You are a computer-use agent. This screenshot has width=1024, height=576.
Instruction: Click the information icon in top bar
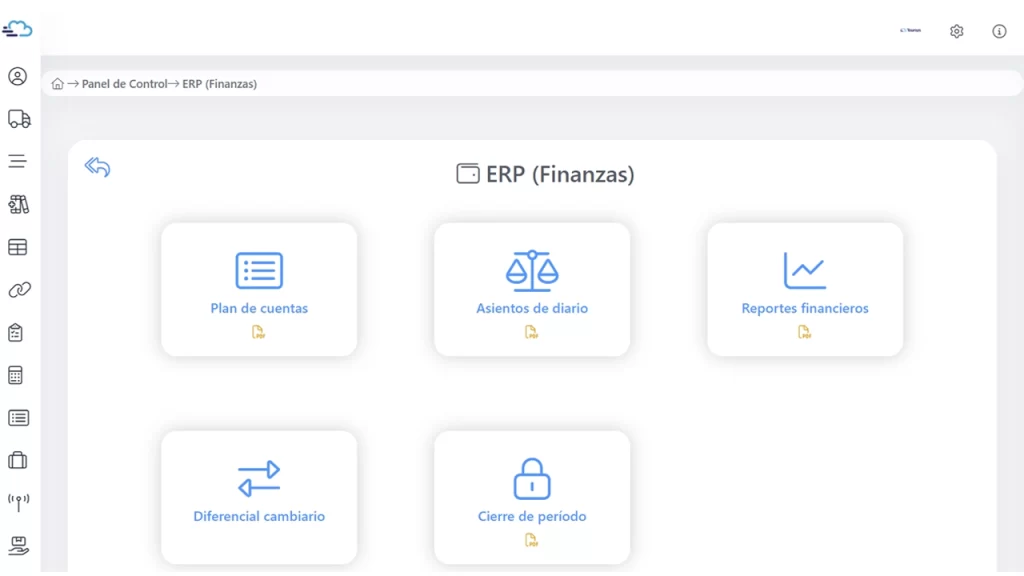tap(999, 31)
